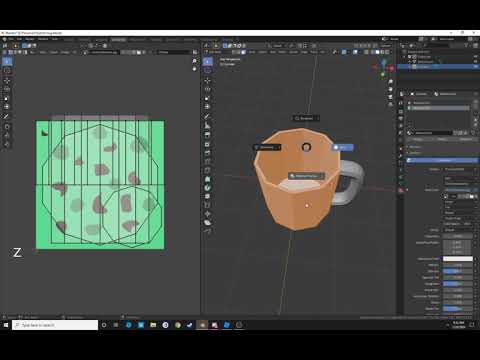This screenshot has height=360, width=480.
Task: Open the Linear interpolation dropdown in image texture
Action: [x=460, y=202]
